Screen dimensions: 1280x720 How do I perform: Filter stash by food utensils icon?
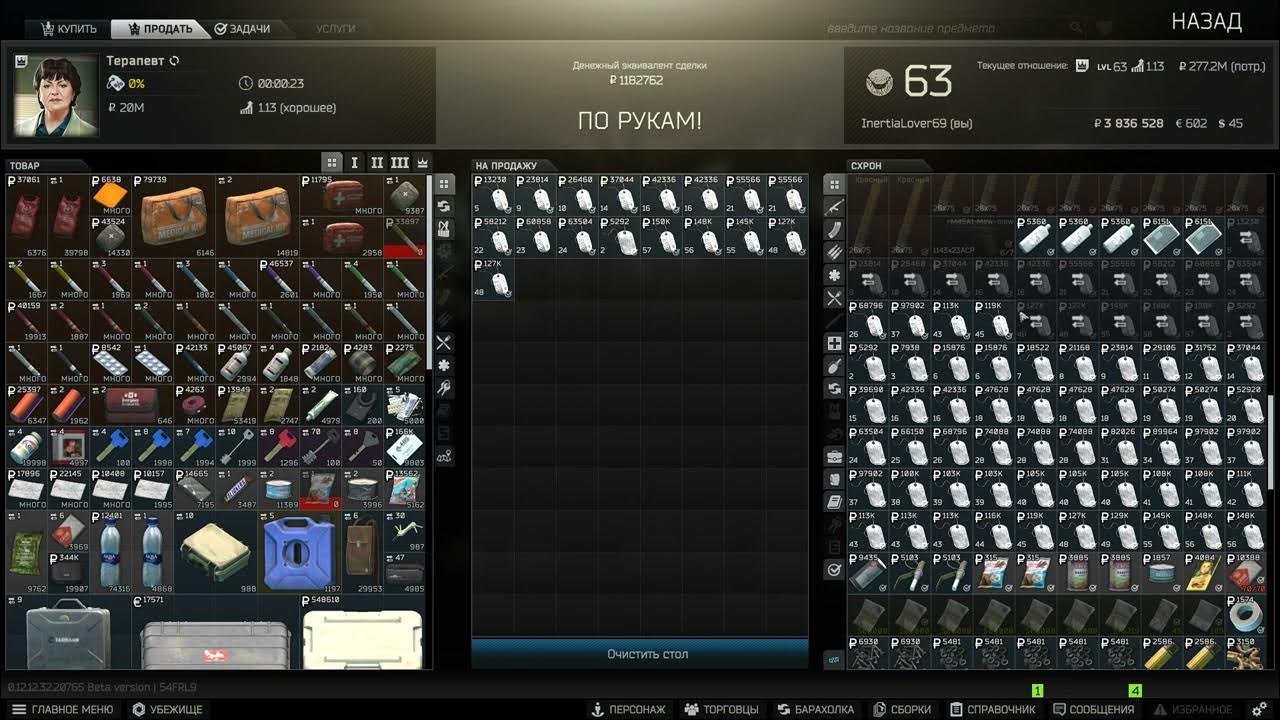point(834,298)
